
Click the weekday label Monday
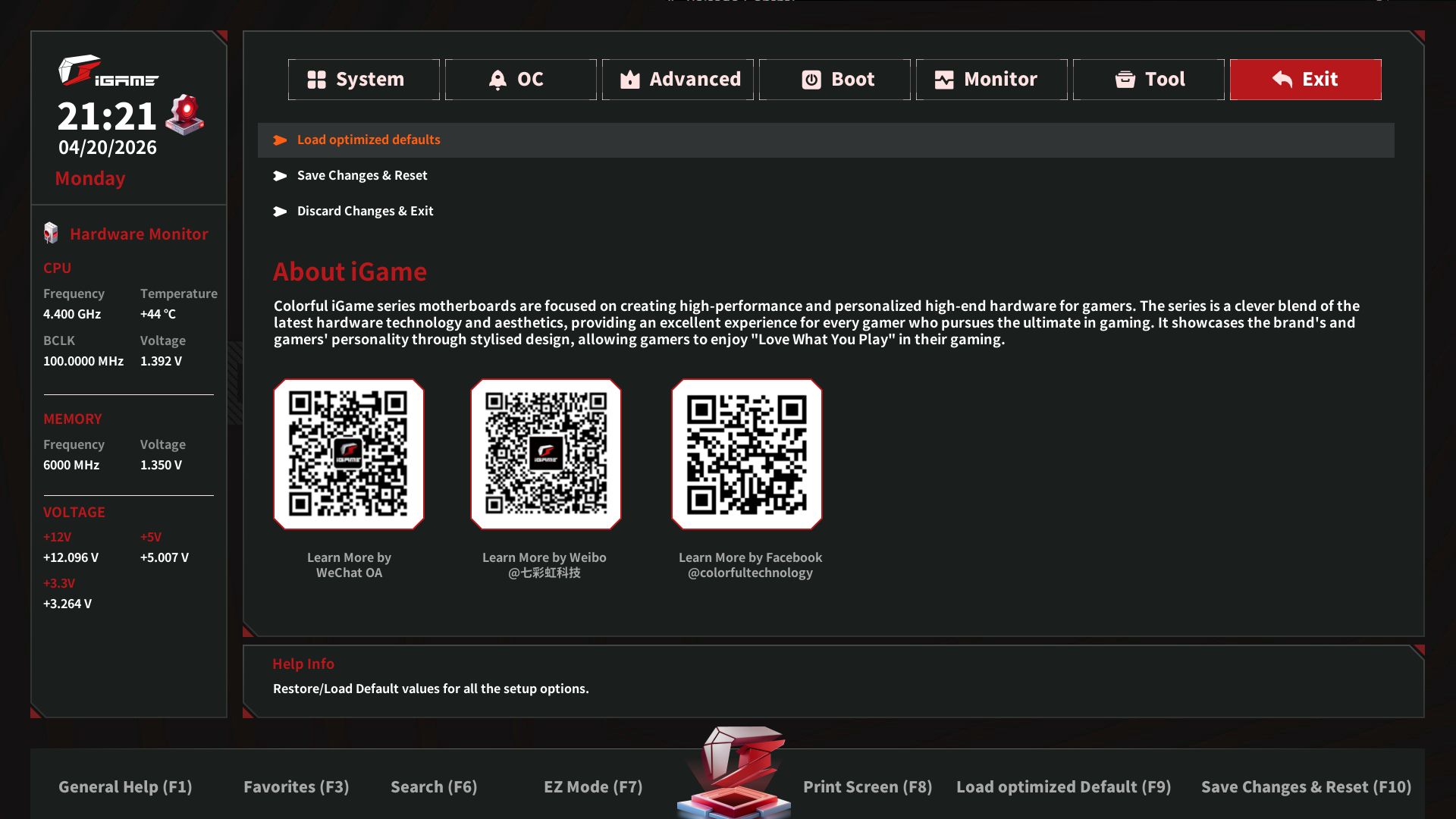coord(90,179)
